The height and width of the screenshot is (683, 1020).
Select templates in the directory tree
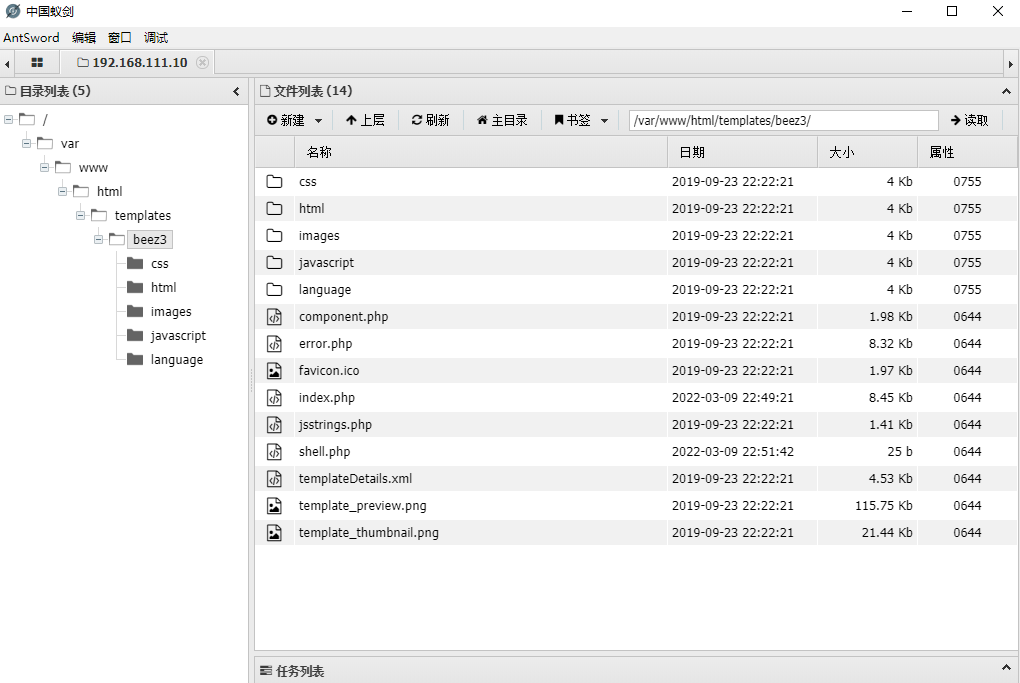pos(142,215)
